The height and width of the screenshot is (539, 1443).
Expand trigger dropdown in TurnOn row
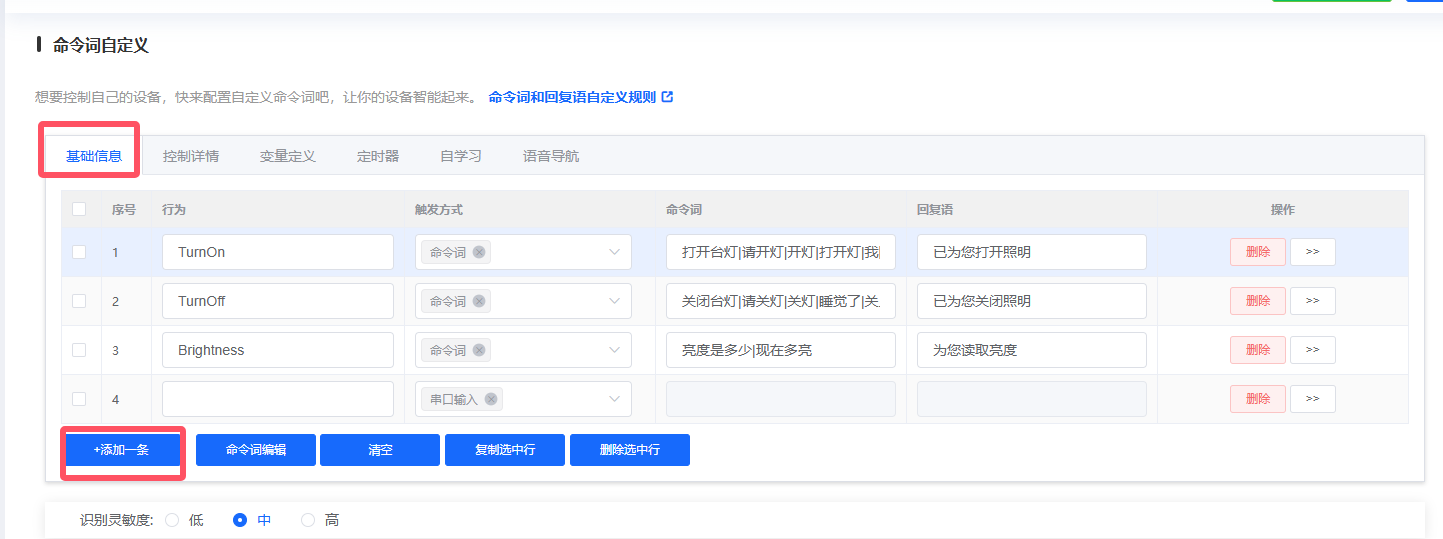click(614, 252)
